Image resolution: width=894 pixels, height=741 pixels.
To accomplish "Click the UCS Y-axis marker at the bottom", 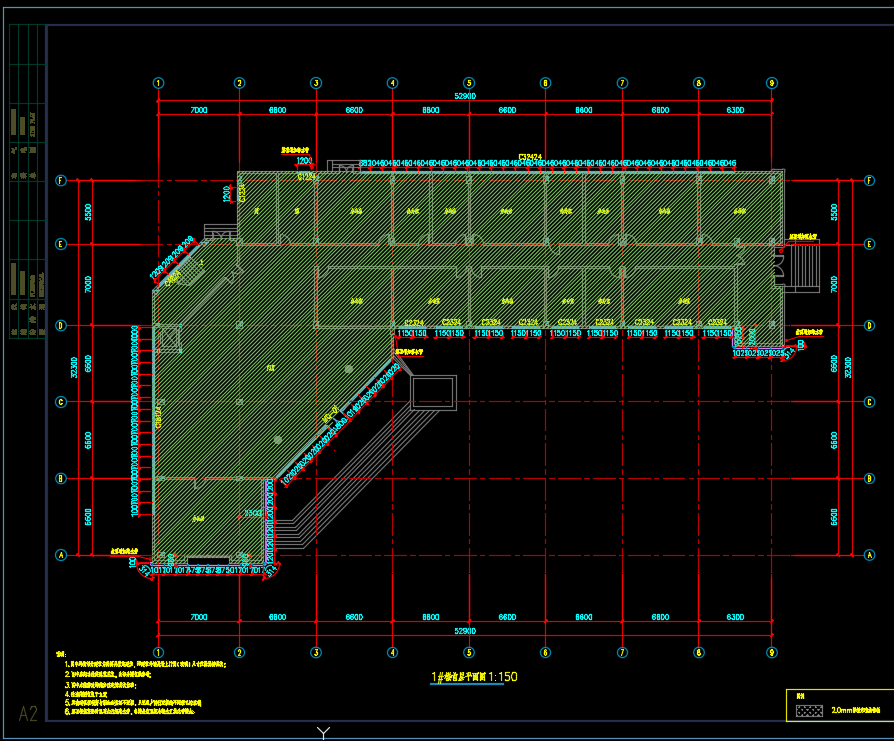I will tap(323, 733).
